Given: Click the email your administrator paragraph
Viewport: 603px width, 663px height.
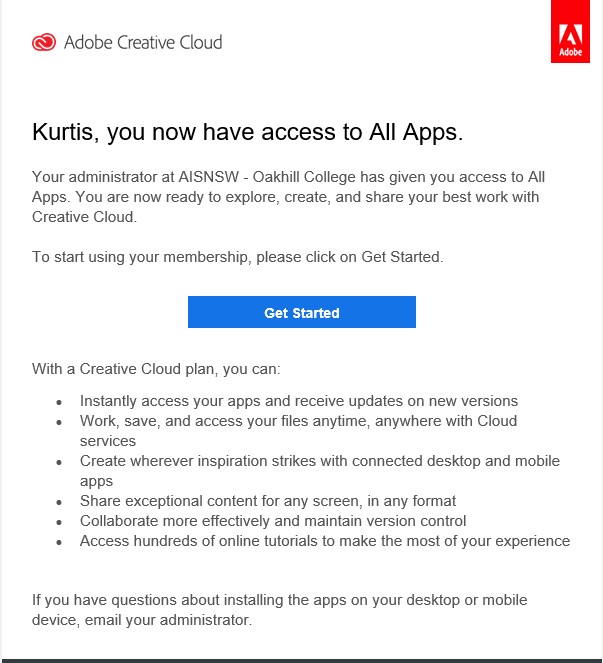Looking at the screenshot, I should 280,610.
